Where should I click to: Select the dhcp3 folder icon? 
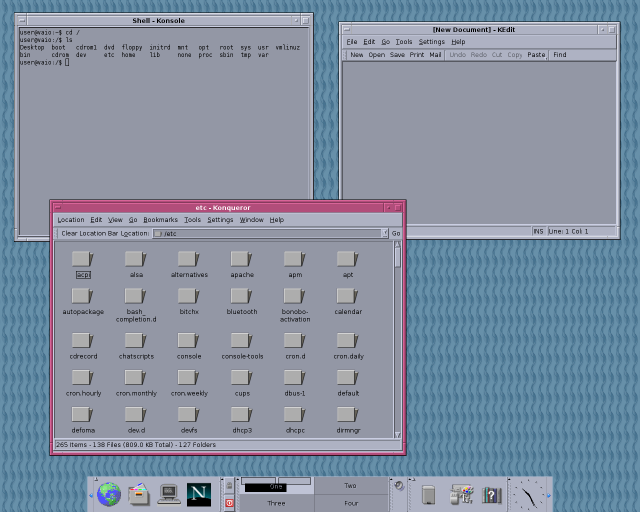pyautogui.click(x=242, y=414)
